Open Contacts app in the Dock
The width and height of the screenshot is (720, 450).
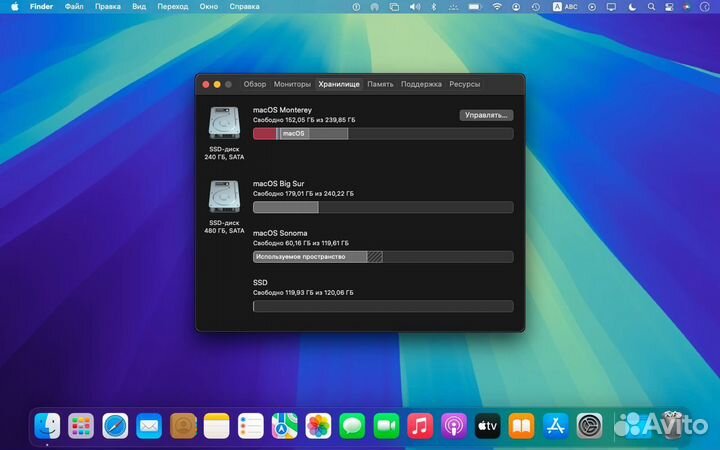pyautogui.click(x=183, y=426)
